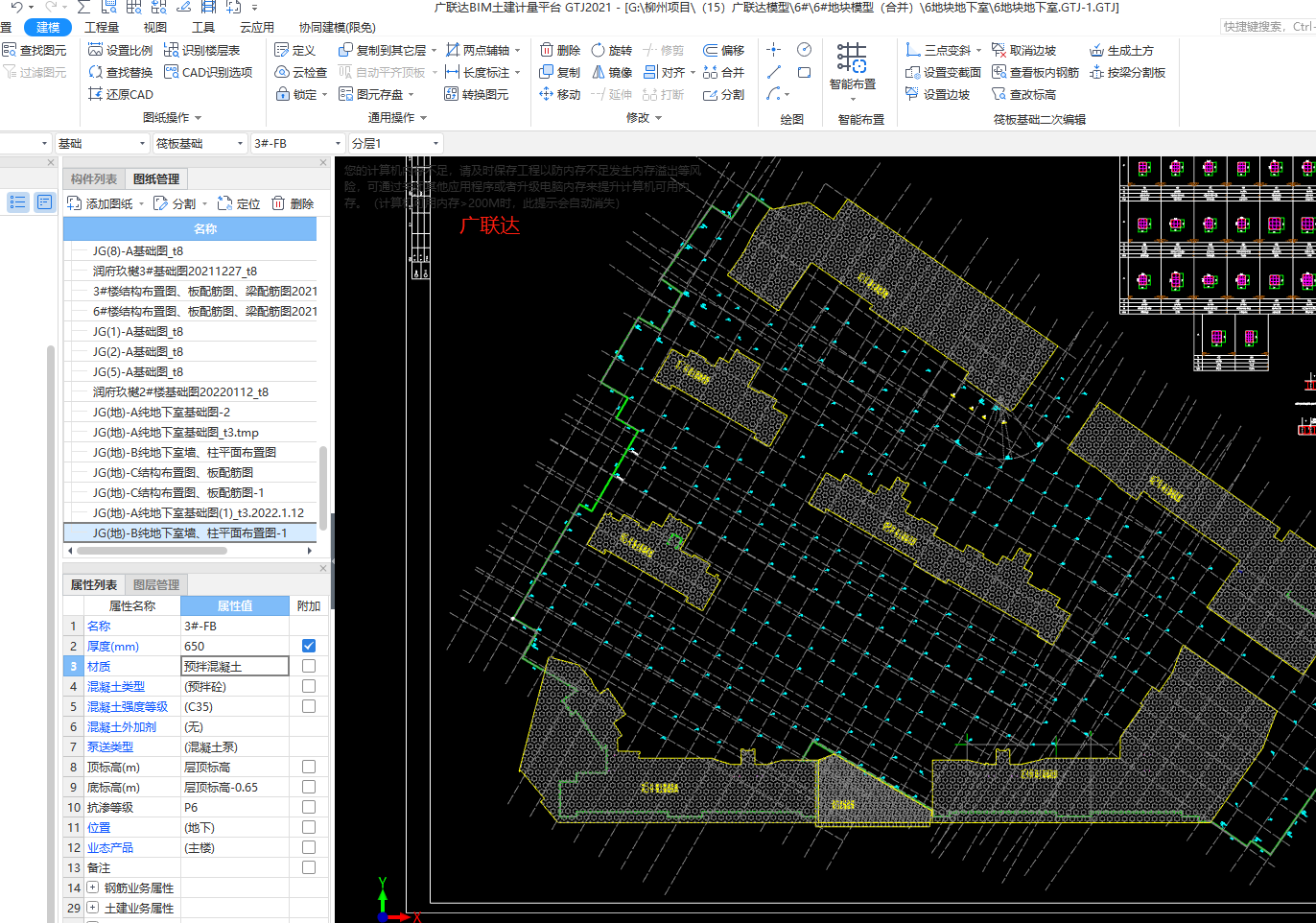
Task: Click the undo arrow in quick access bar
Action: point(16,7)
